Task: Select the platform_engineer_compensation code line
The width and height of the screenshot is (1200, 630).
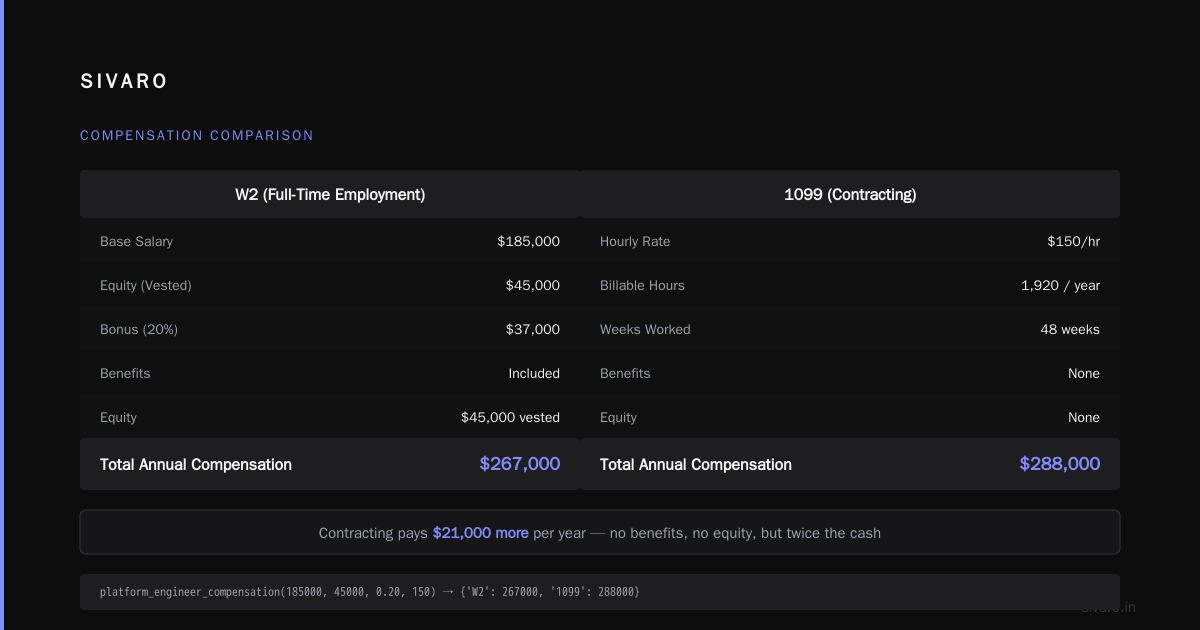Action: (x=370, y=592)
